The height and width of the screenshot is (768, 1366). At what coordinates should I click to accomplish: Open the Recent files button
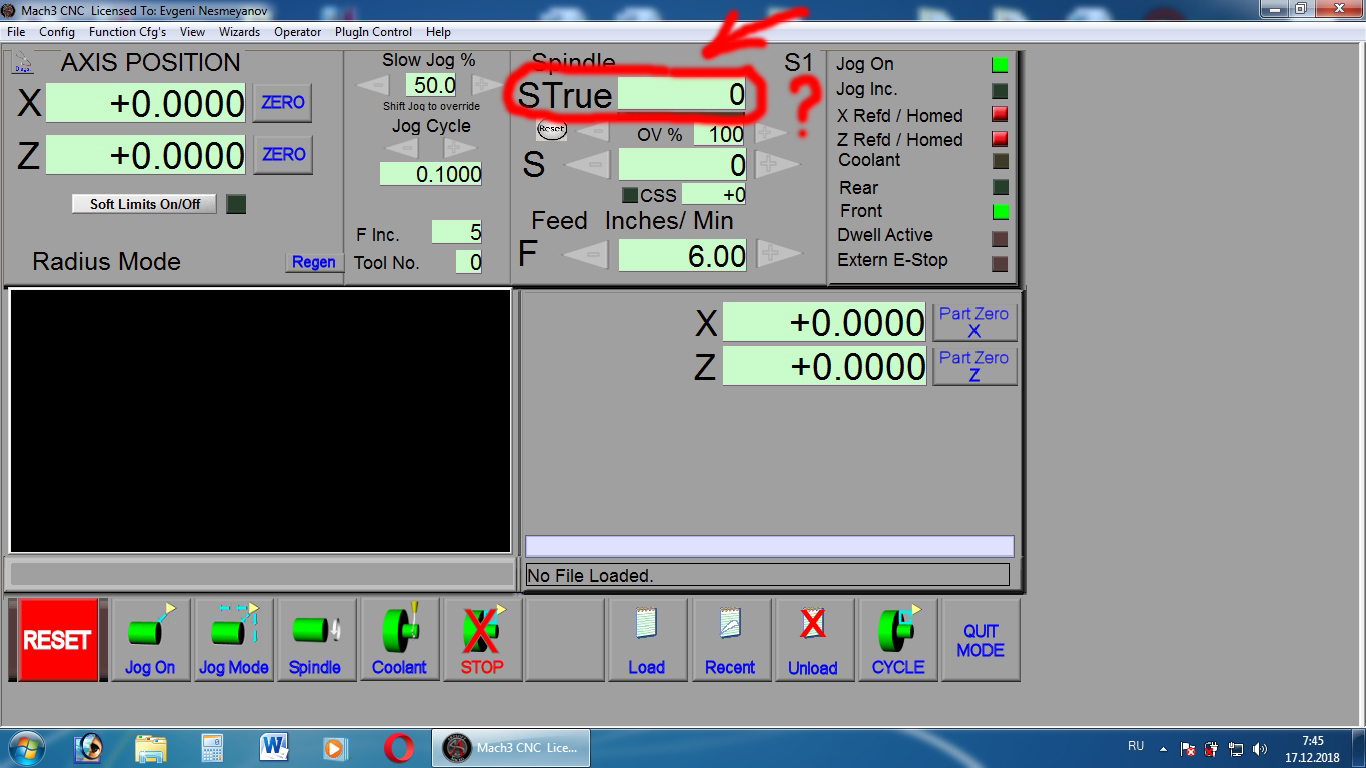pyautogui.click(x=730, y=640)
